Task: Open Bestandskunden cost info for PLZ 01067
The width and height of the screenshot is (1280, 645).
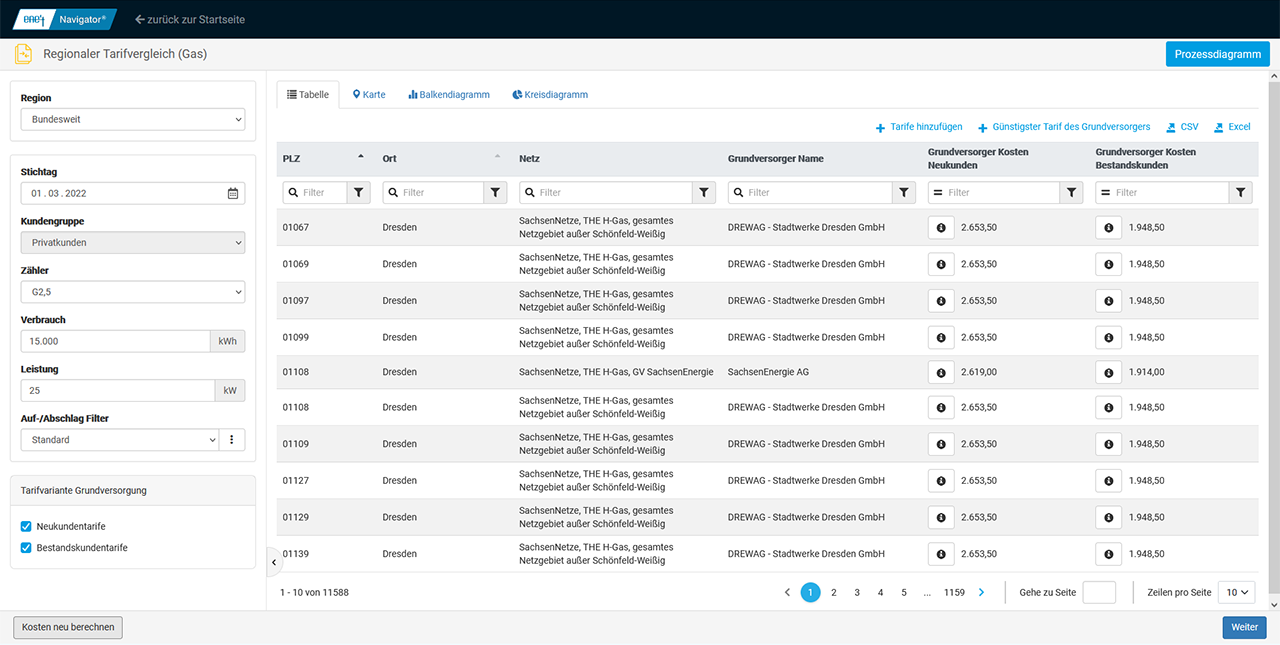Action: (1109, 228)
